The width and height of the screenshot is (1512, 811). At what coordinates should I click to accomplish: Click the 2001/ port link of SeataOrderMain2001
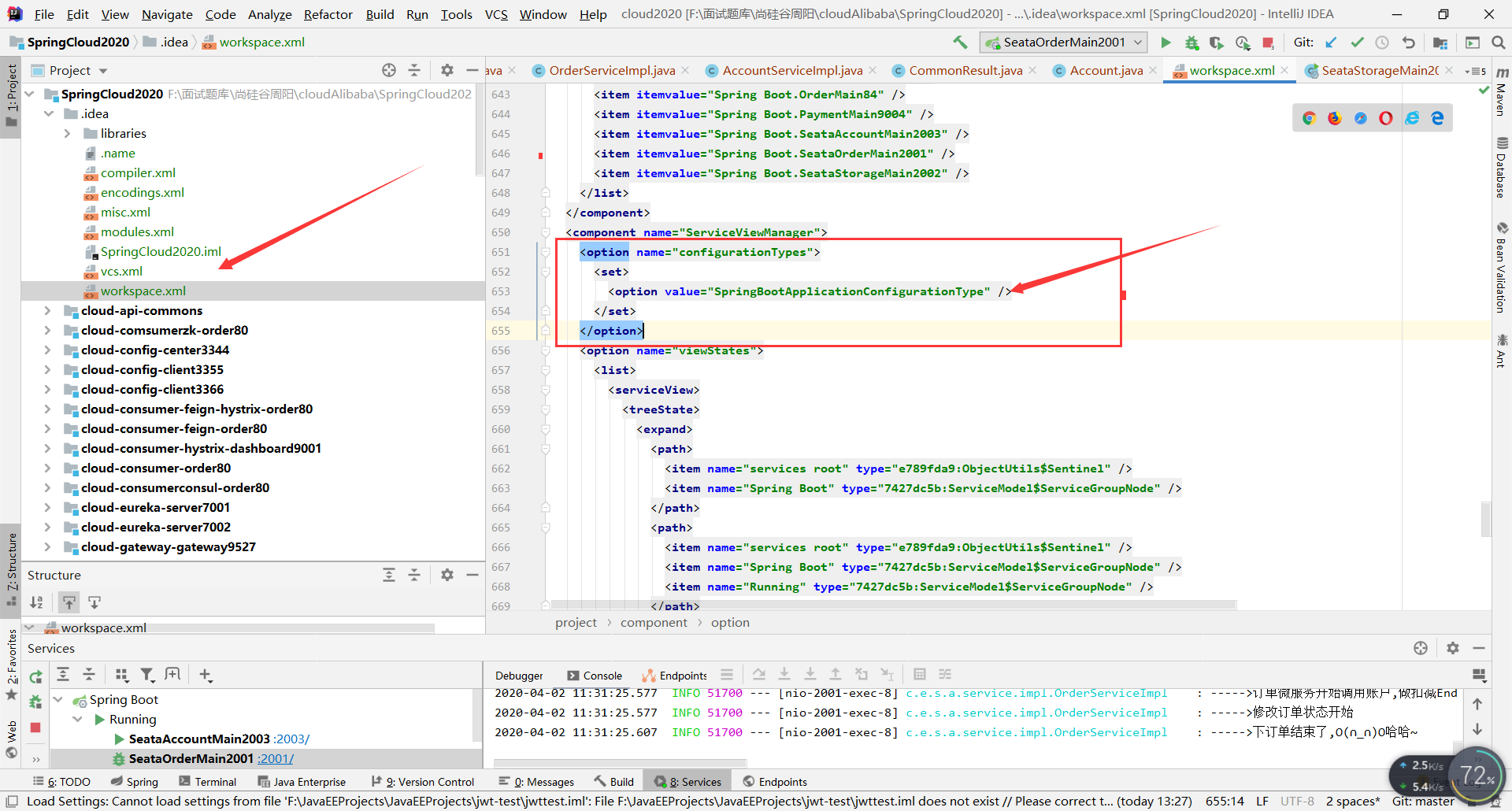click(276, 759)
